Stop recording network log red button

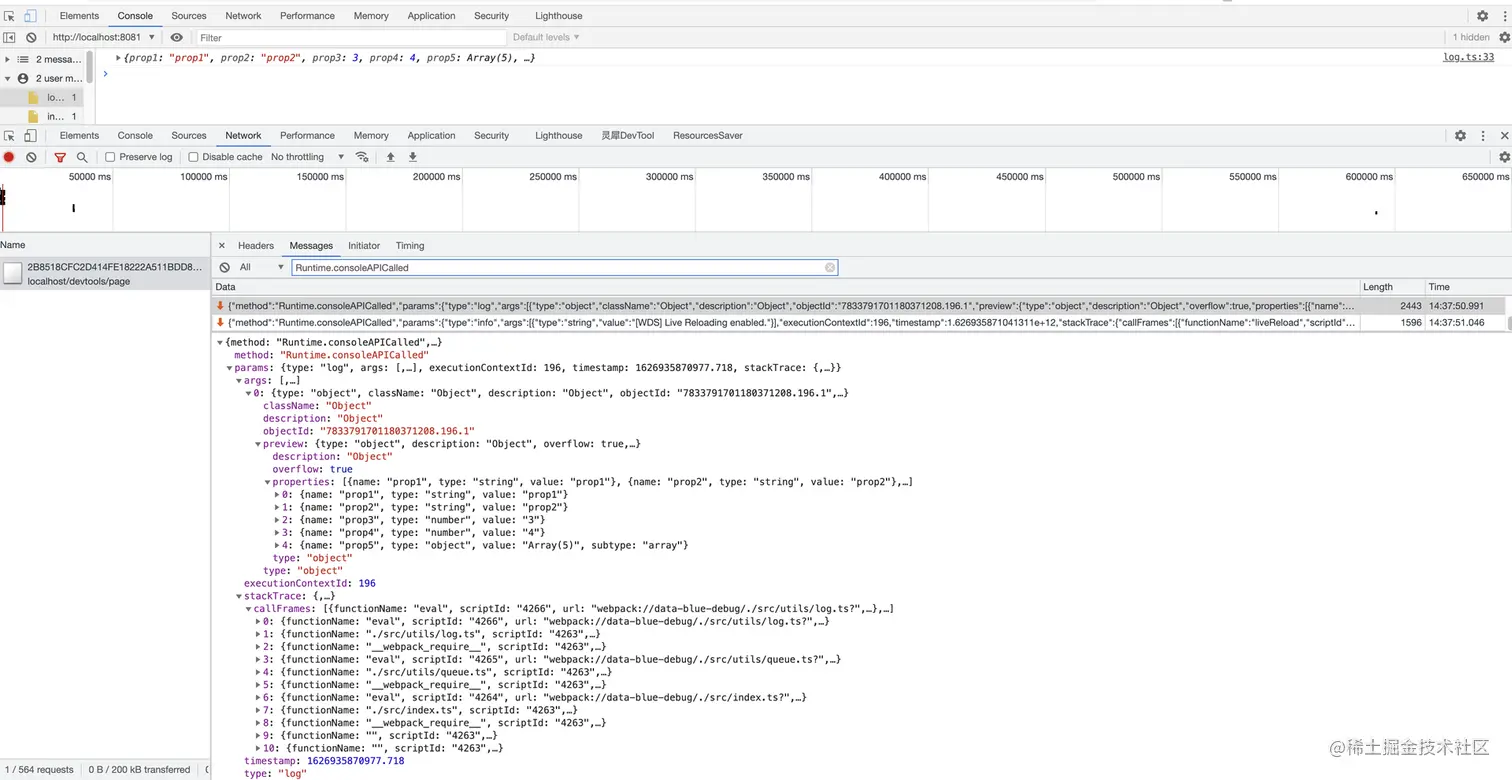[x=9, y=157]
